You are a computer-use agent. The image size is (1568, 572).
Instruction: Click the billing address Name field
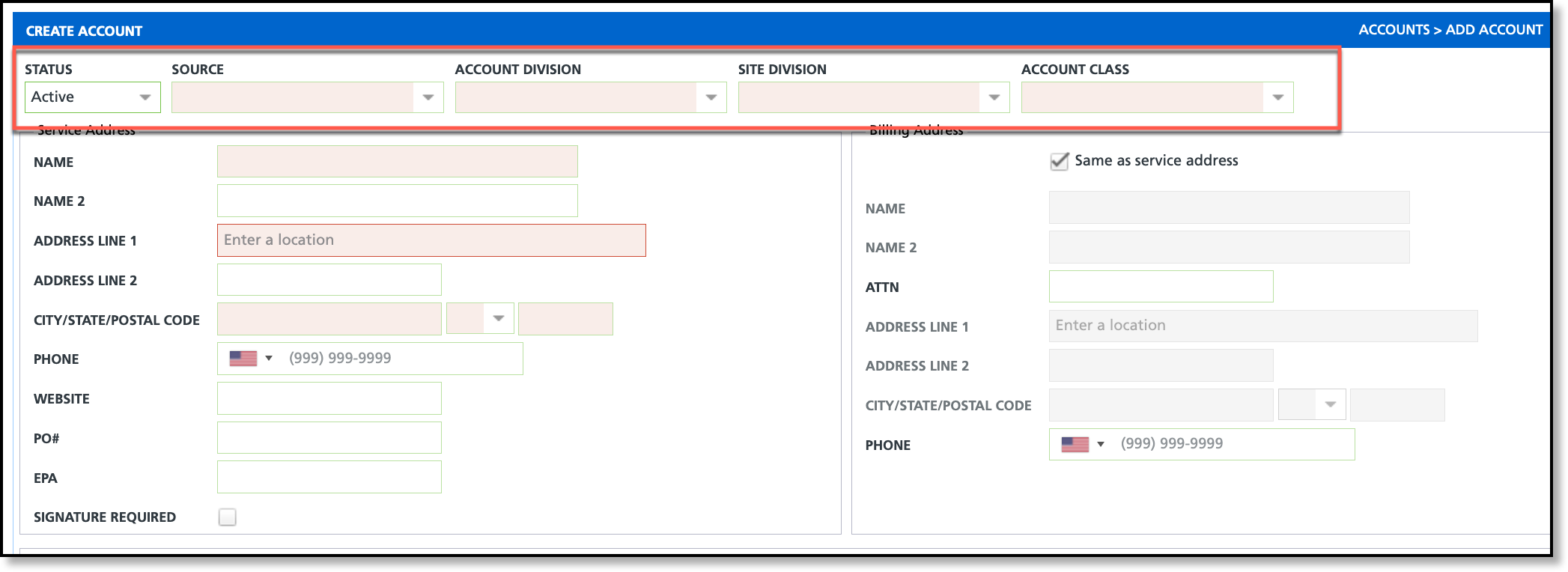(x=1230, y=207)
